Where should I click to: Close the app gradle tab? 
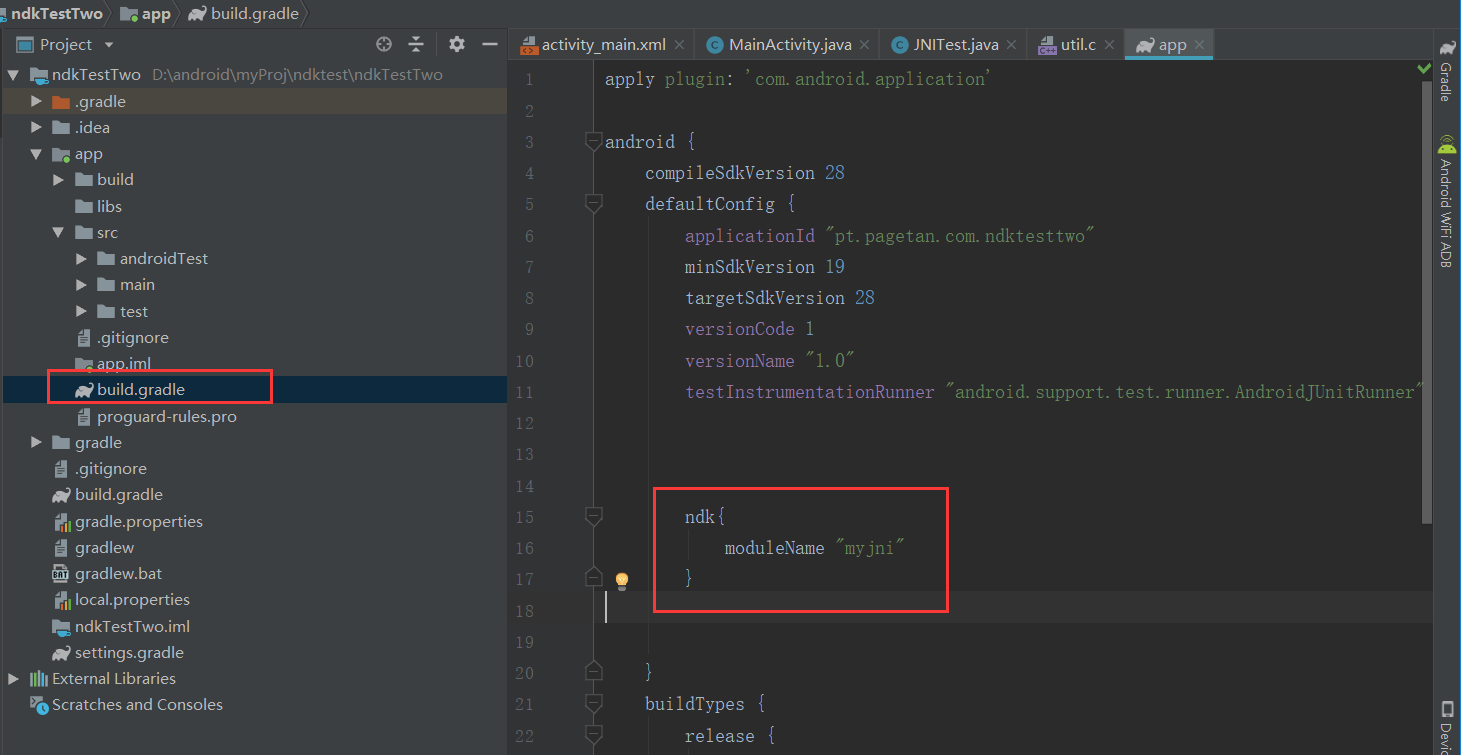(1200, 45)
